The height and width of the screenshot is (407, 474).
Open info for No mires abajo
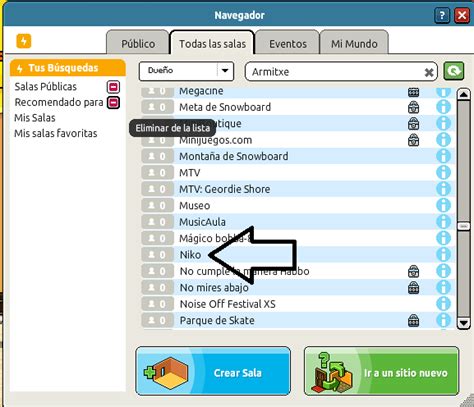pos(443,287)
